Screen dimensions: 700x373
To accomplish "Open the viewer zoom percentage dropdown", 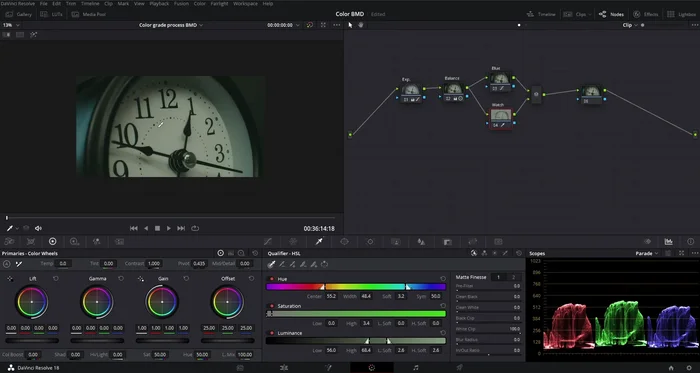I will pos(11,25).
